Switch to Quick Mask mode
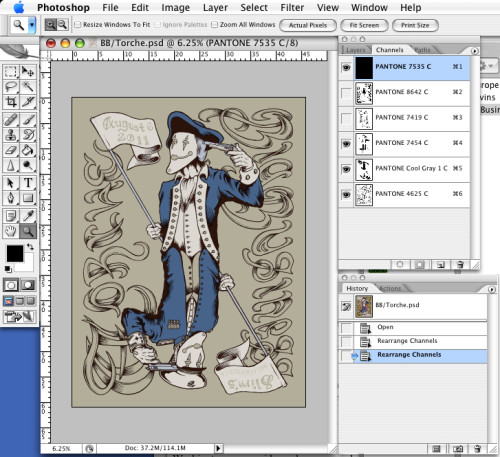The width and height of the screenshot is (500, 457). point(28,285)
